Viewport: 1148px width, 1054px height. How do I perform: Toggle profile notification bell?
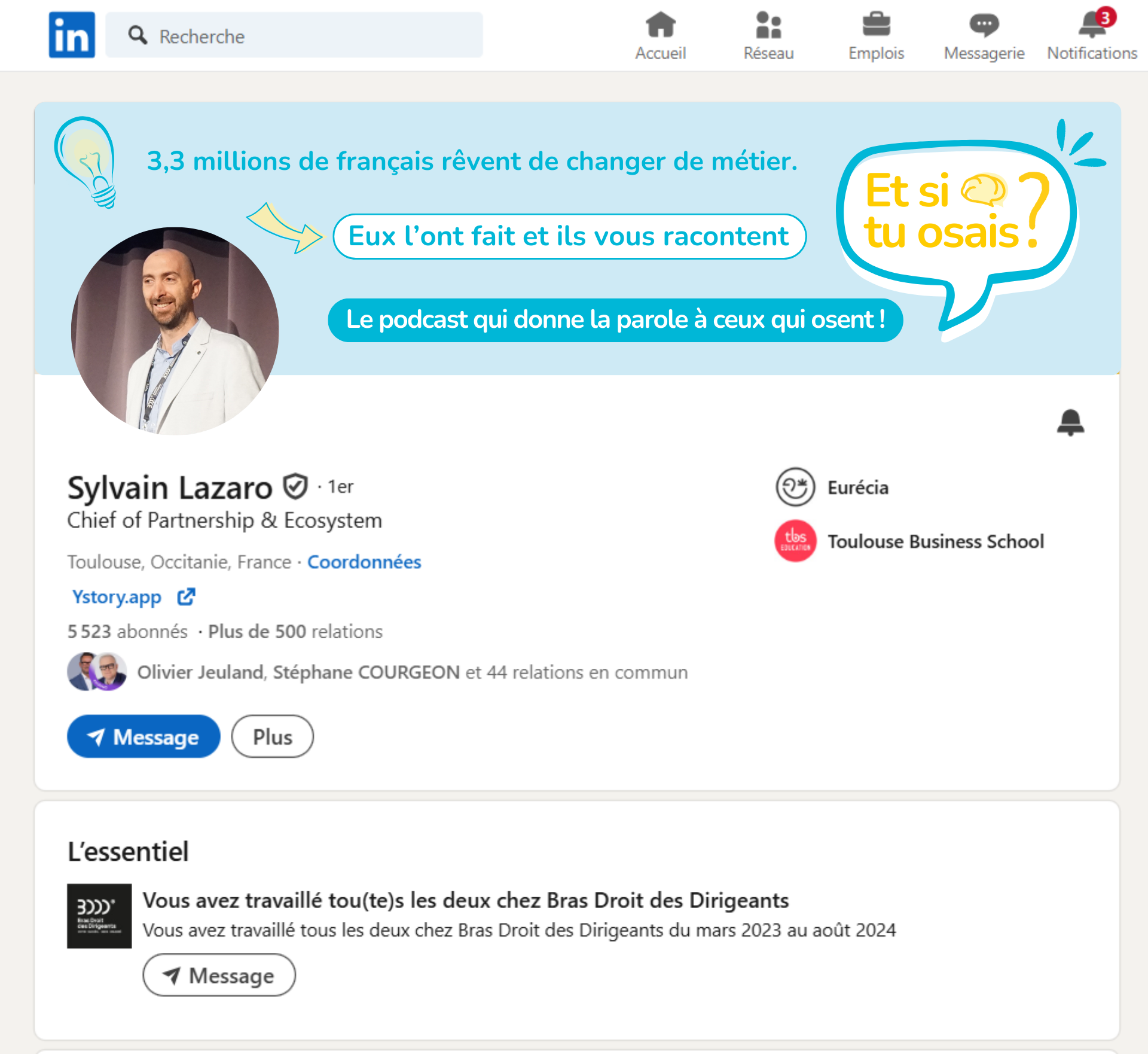[1070, 423]
